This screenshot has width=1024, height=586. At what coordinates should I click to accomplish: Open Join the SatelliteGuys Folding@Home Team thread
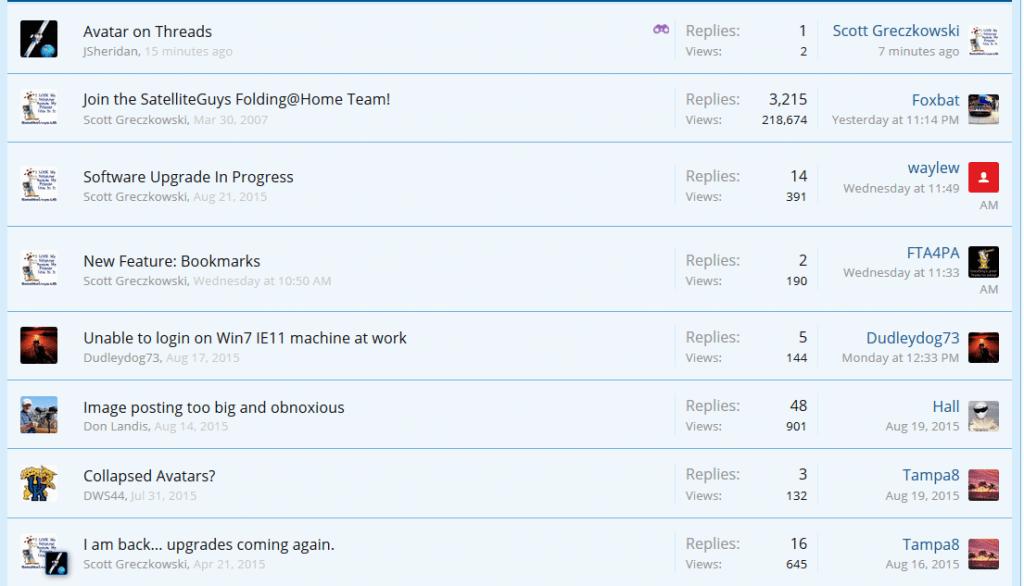click(236, 99)
